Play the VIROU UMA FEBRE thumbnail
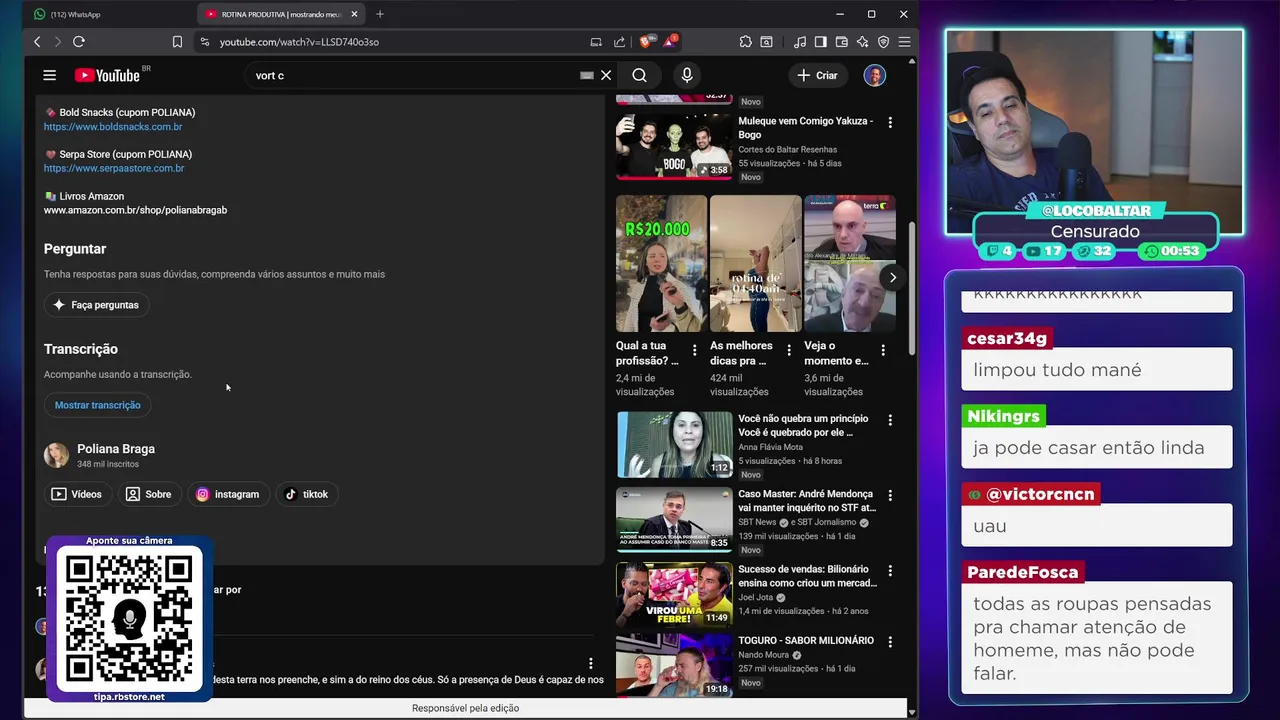This screenshot has width=1280, height=720. (x=674, y=594)
